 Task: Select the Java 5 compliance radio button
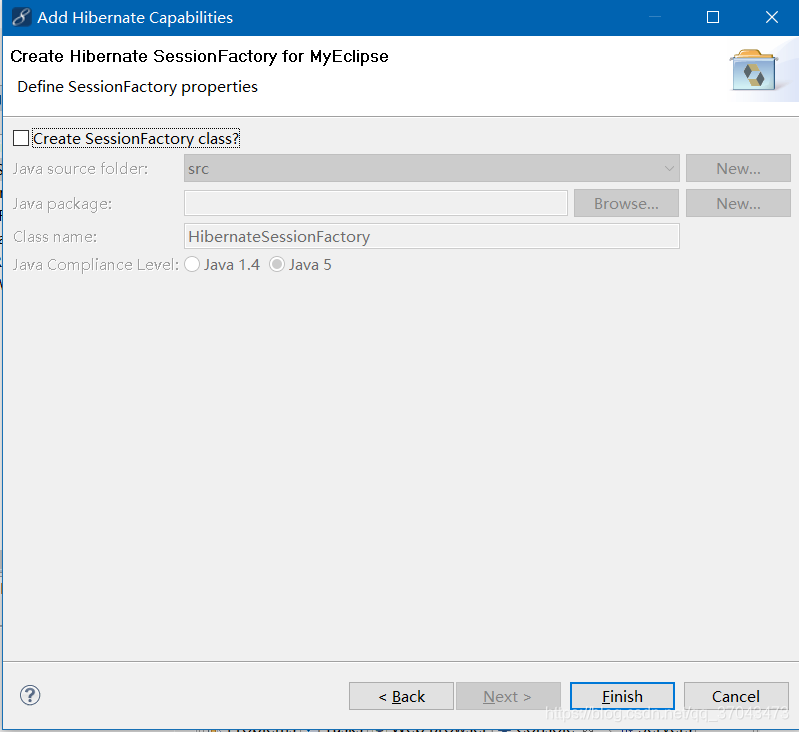[277, 264]
